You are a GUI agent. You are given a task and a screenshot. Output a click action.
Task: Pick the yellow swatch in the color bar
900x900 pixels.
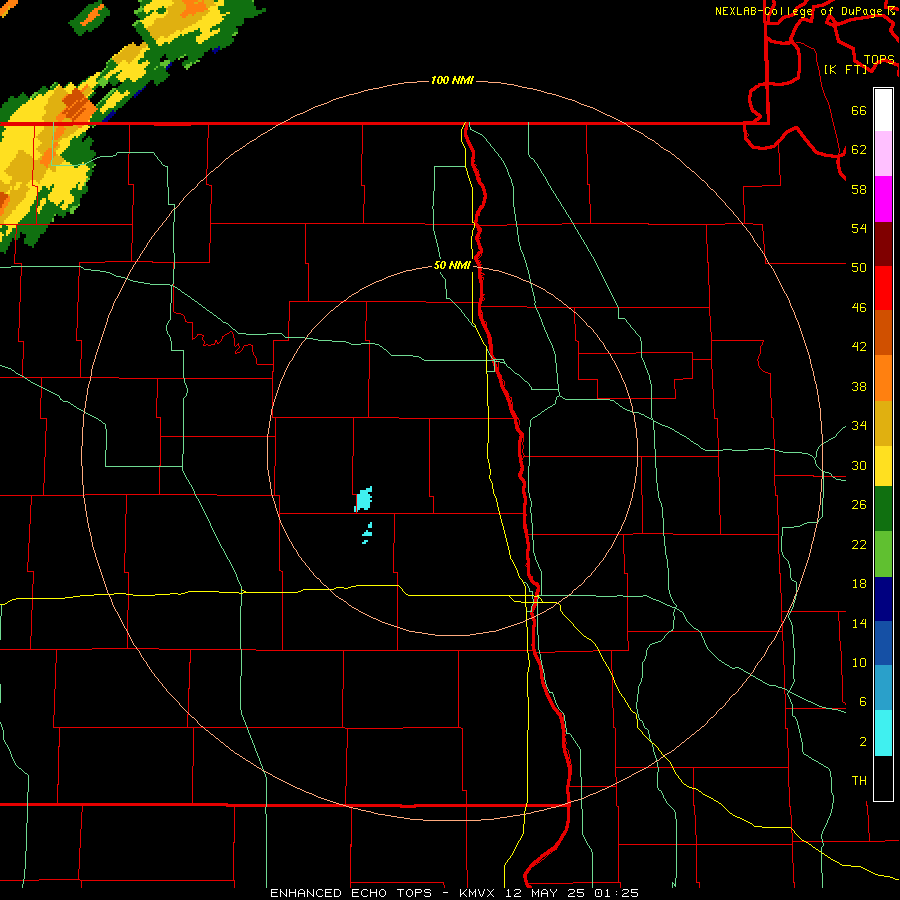click(883, 466)
